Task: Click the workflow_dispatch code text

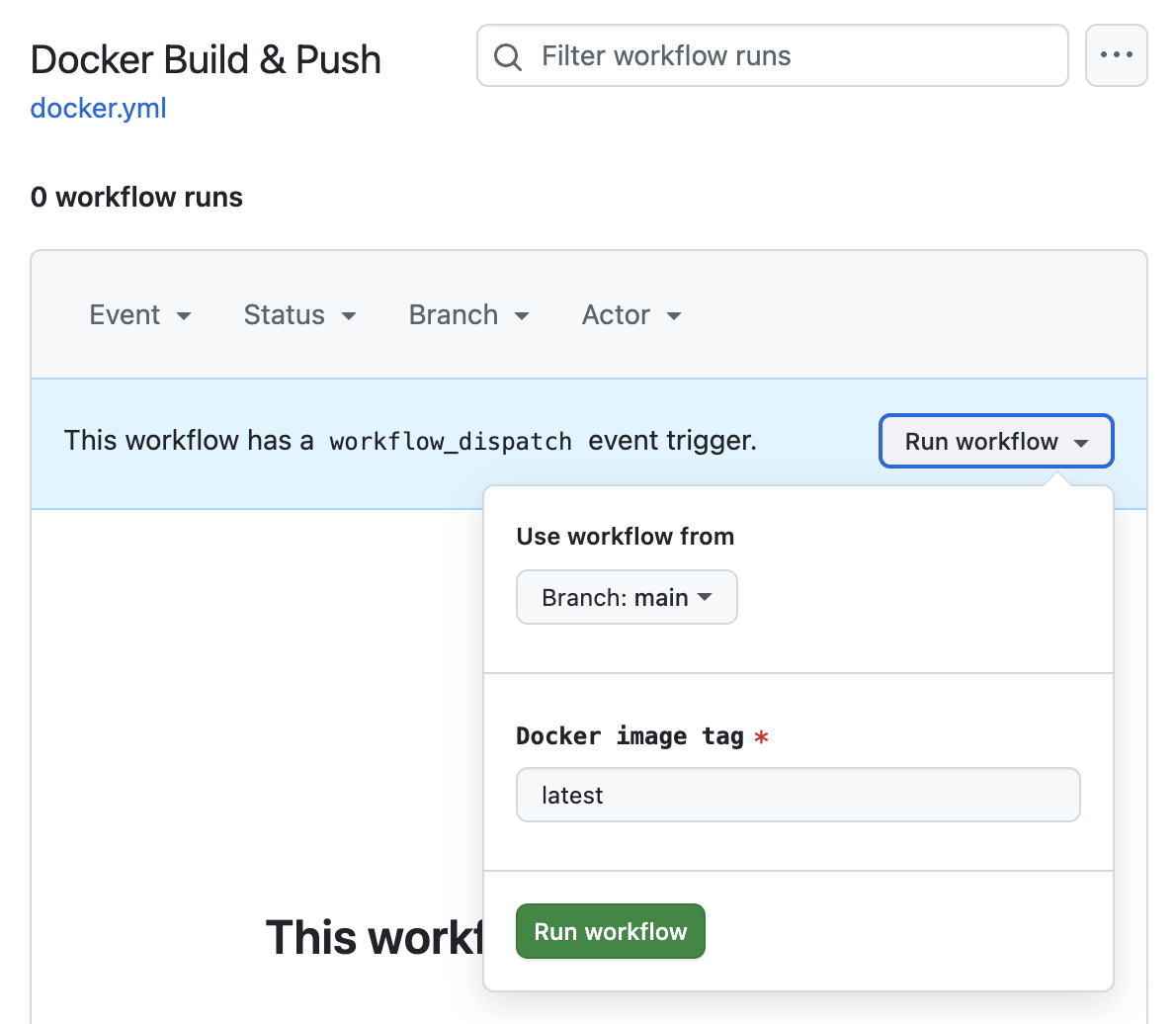Action: click(451, 442)
